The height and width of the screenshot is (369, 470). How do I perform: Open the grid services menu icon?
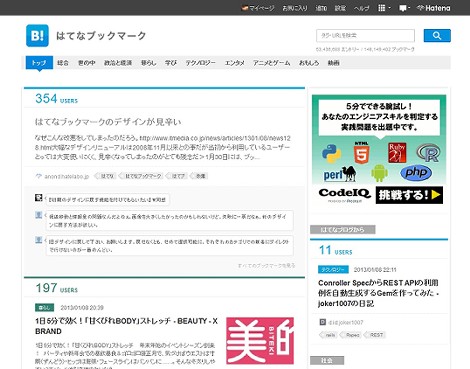click(x=382, y=8)
